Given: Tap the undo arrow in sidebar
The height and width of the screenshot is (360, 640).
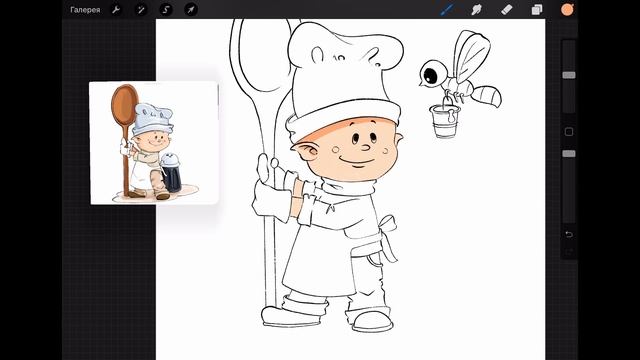Looking at the screenshot, I should pos(569,234).
